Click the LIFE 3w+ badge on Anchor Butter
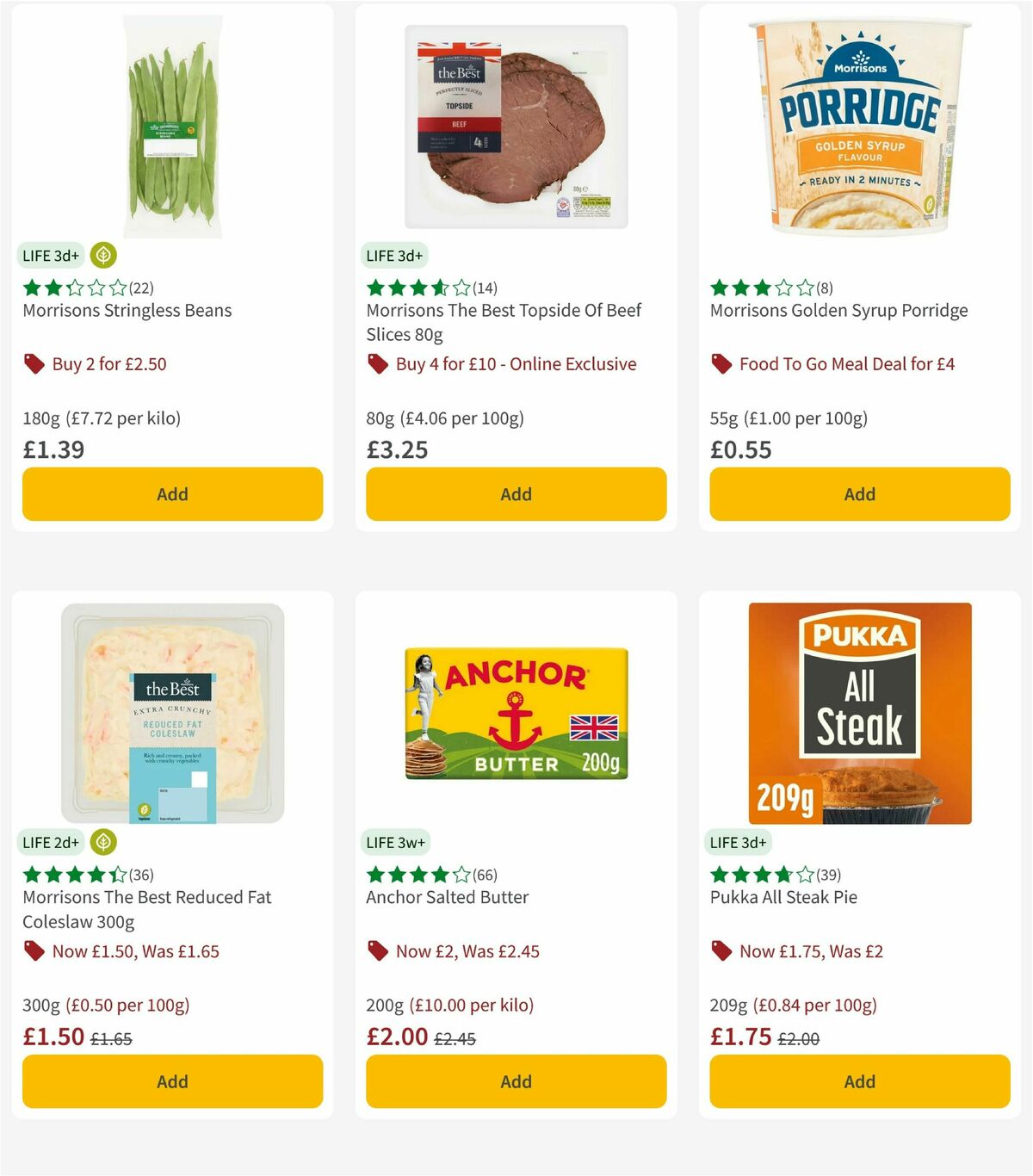The width and height of the screenshot is (1033, 1176). tap(394, 842)
